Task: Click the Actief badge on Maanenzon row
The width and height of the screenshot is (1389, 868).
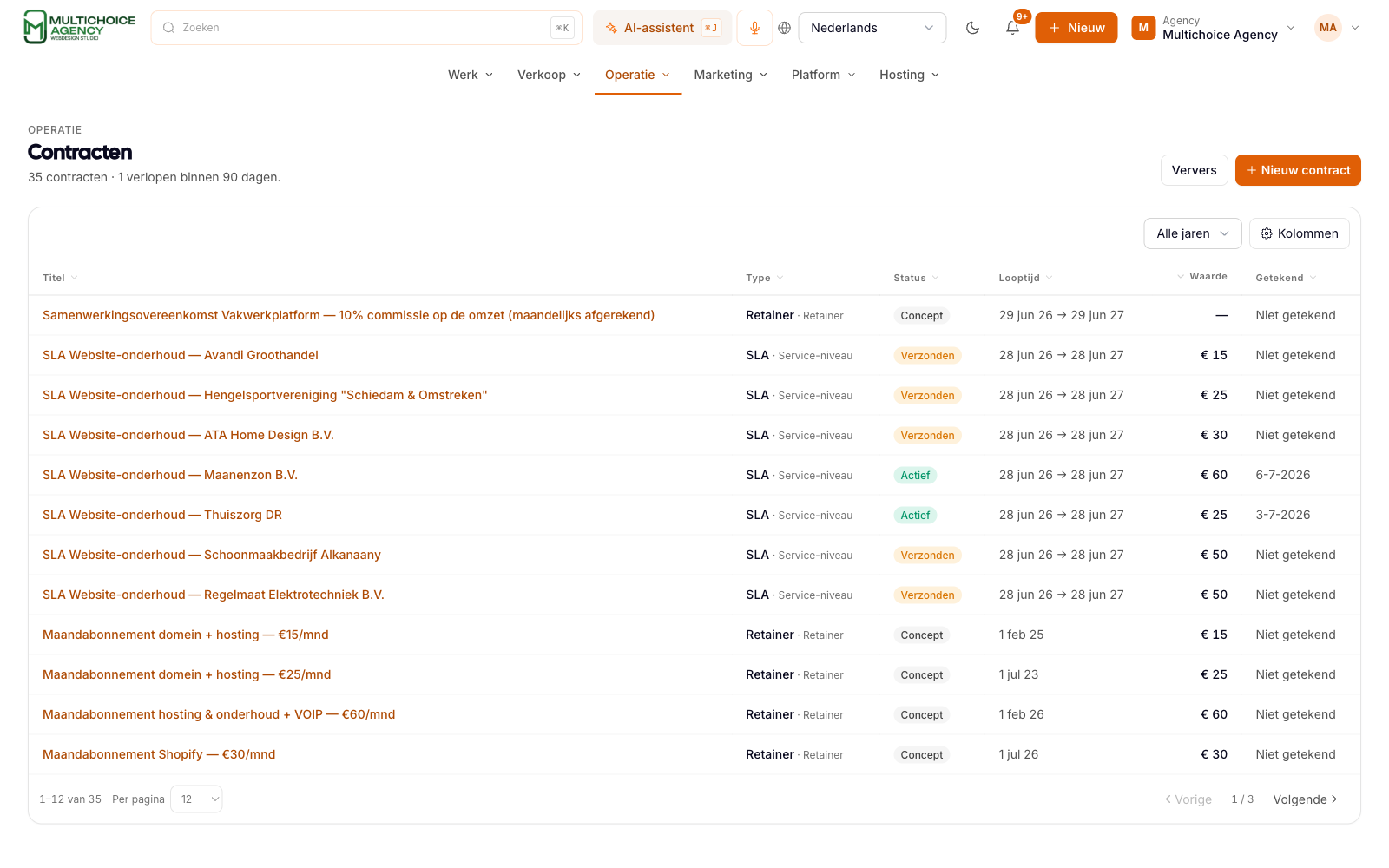Action: tap(915, 475)
